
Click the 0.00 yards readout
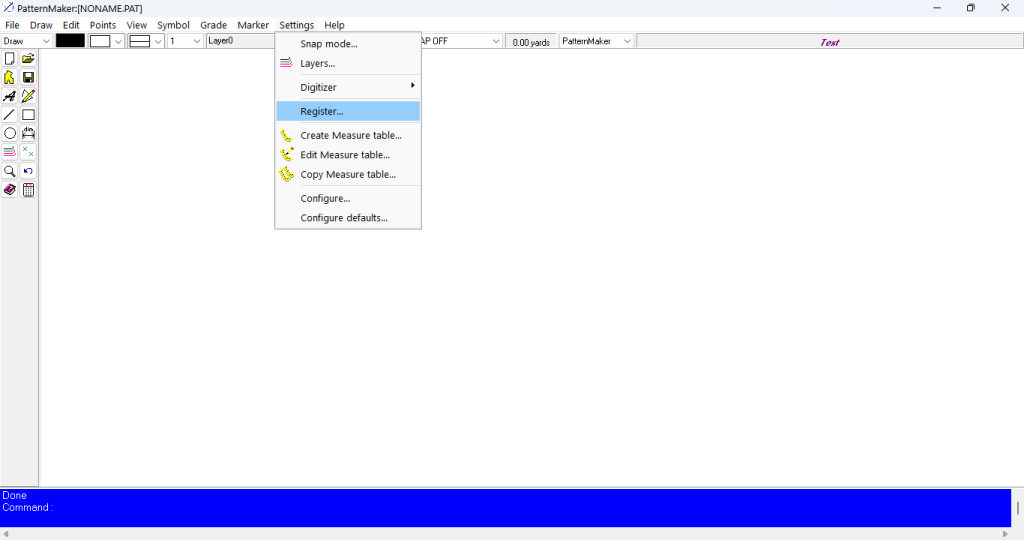531,42
